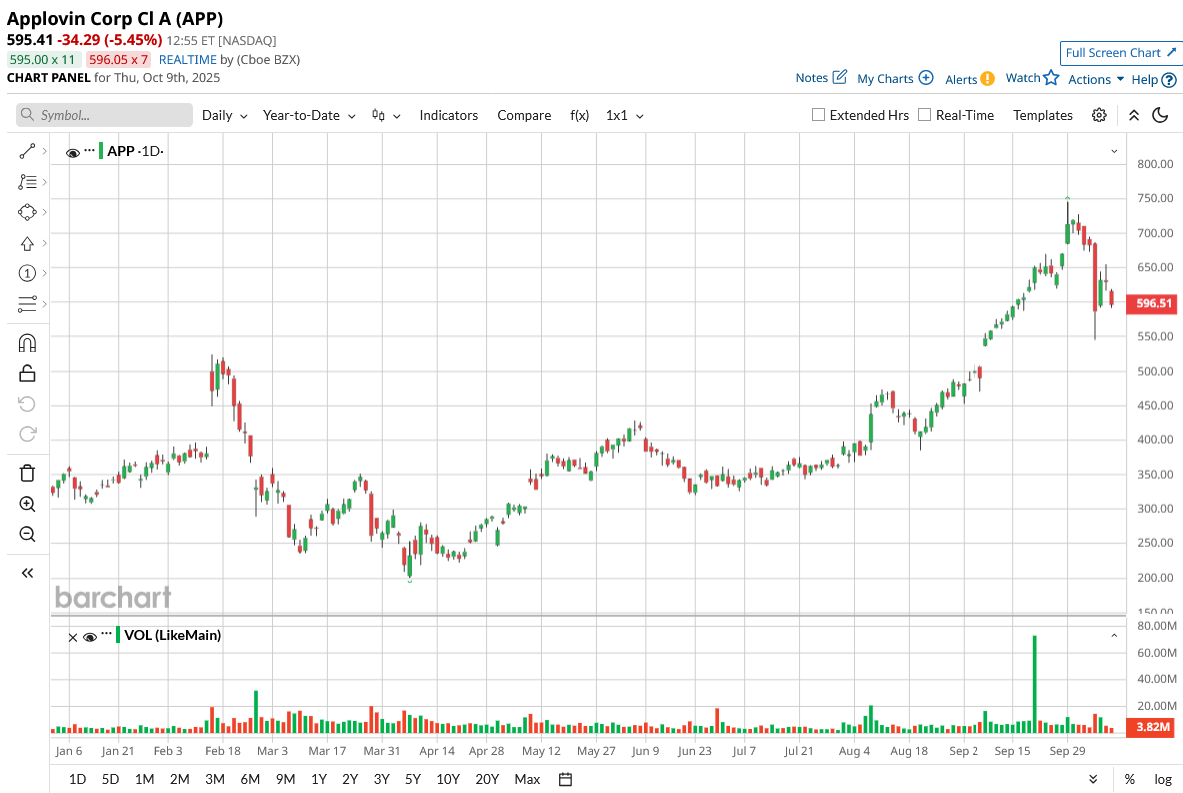This screenshot has height=793, width=1183.
Task: Click the 3.82M volume value label
Action: point(1153,727)
